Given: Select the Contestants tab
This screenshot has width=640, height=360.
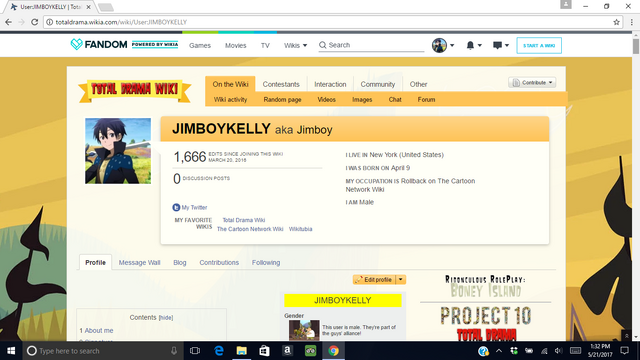Looking at the screenshot, I should pos(281,84).
